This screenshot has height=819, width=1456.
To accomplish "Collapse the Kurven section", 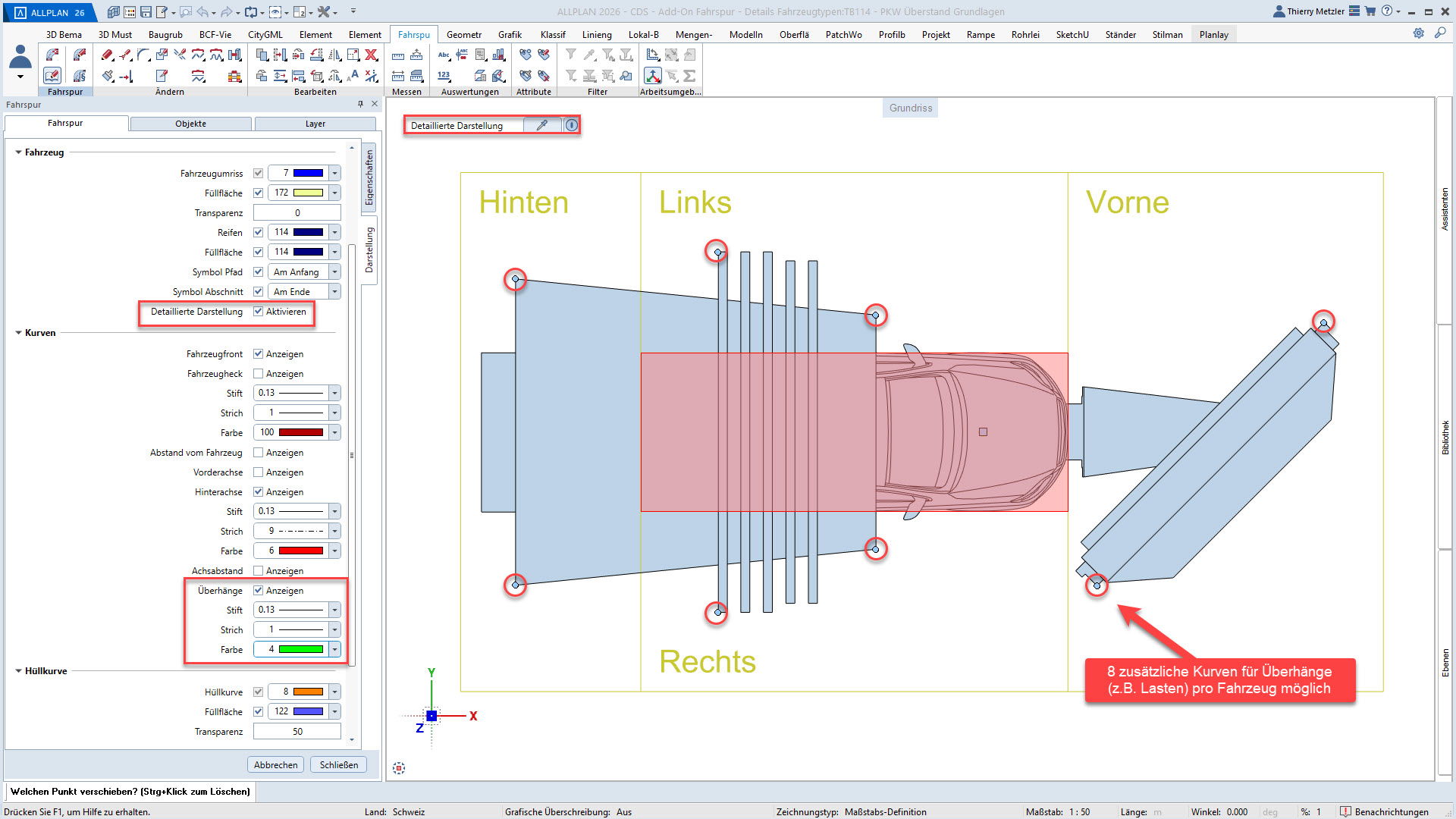I will click(x=18, y=333).
